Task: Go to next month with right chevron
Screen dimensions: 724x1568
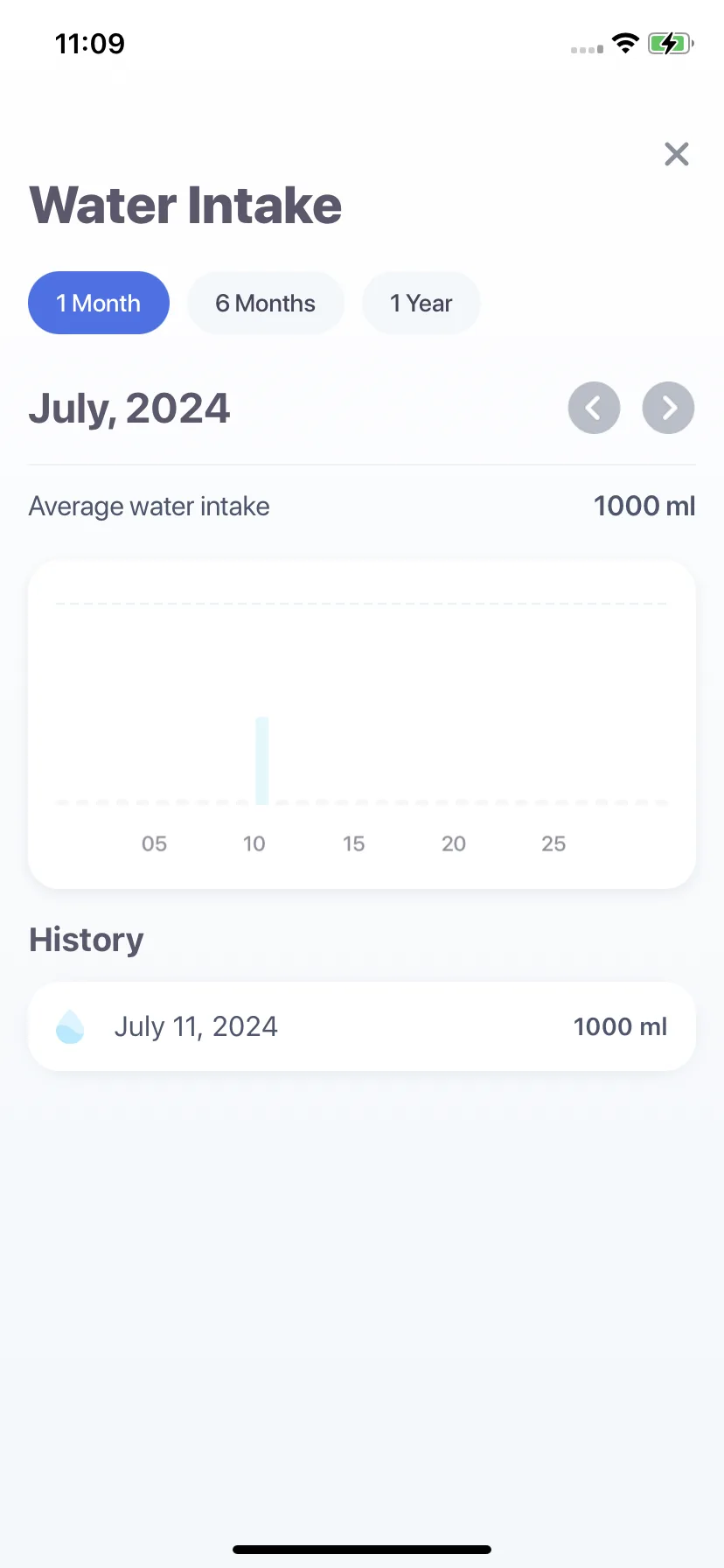Action: point(669,408)
